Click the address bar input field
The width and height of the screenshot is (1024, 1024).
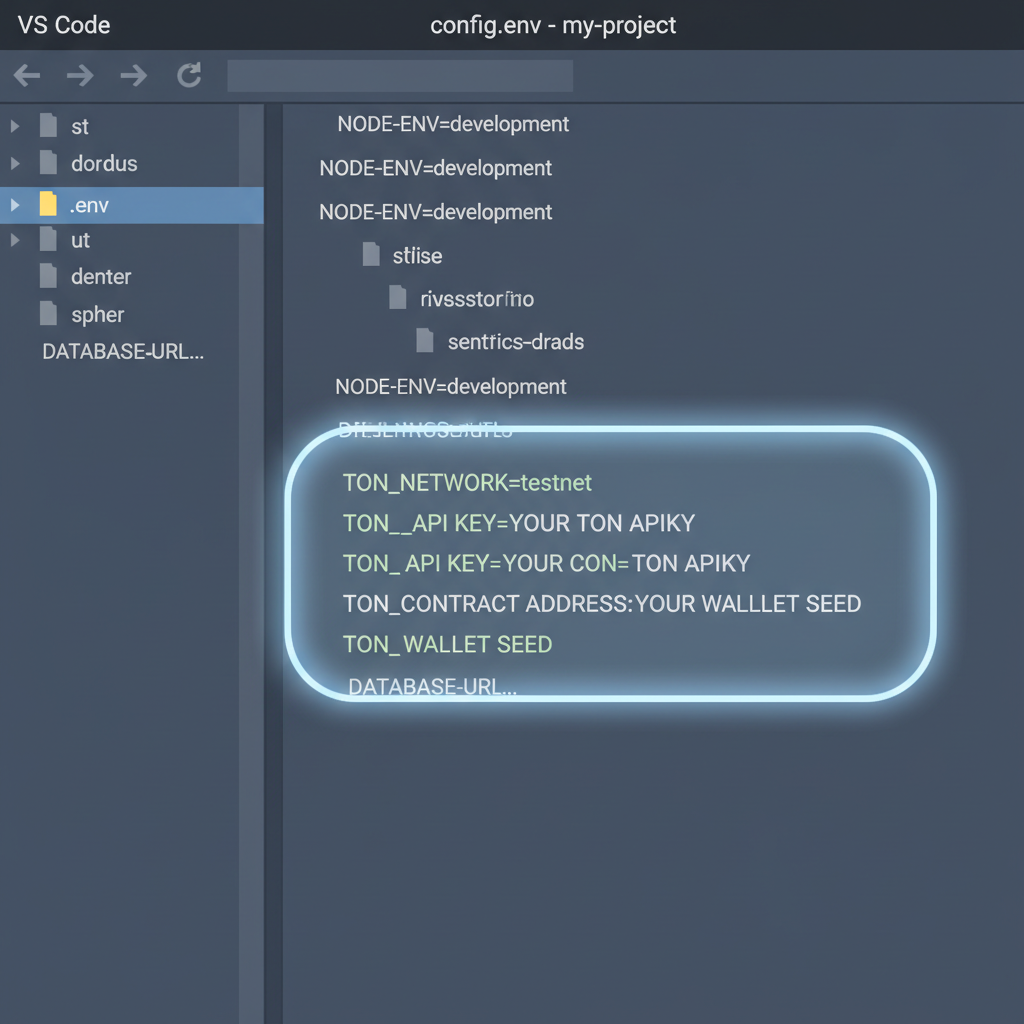coord(399,75)
